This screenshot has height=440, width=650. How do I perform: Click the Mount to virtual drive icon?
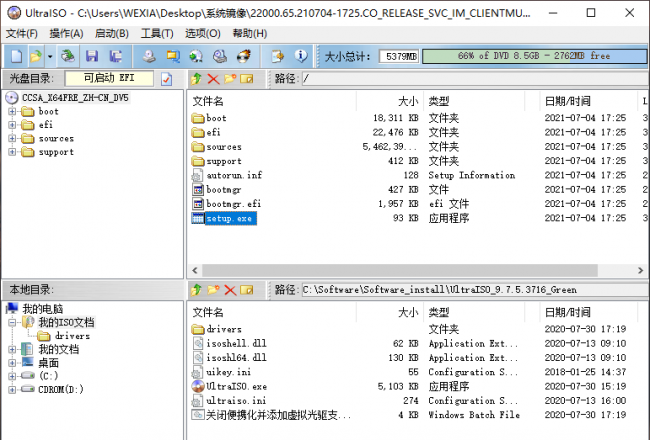click(220, 56)
